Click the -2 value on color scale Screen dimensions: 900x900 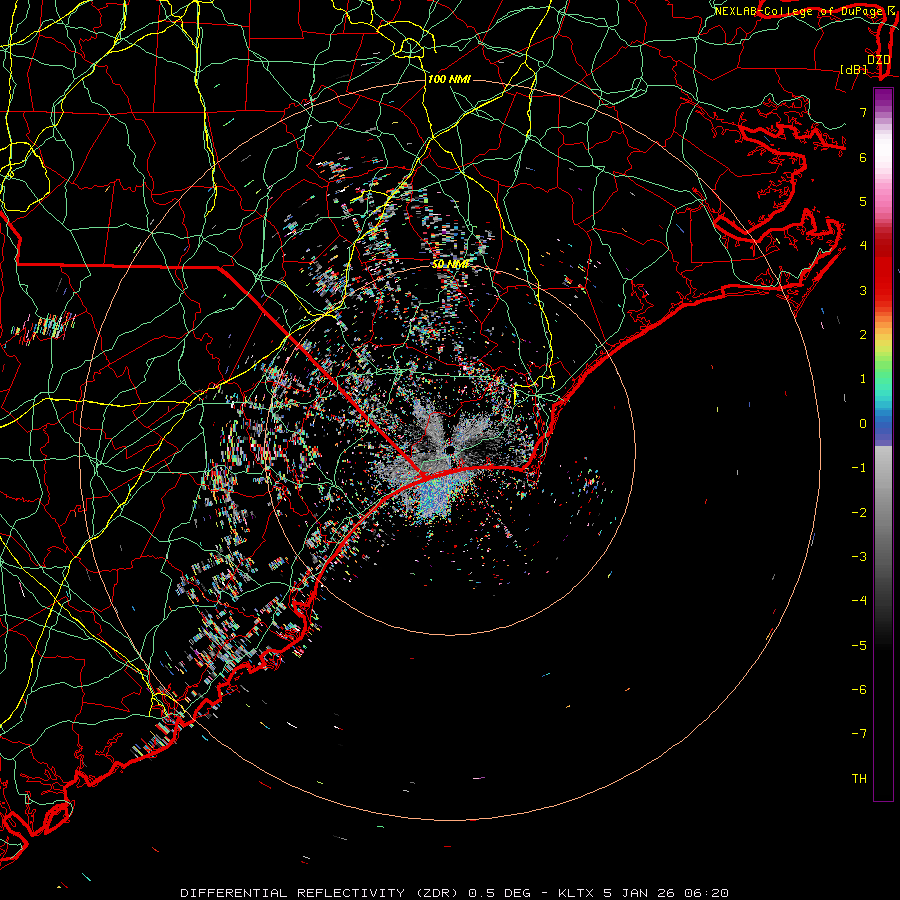(x=859, y=513)
